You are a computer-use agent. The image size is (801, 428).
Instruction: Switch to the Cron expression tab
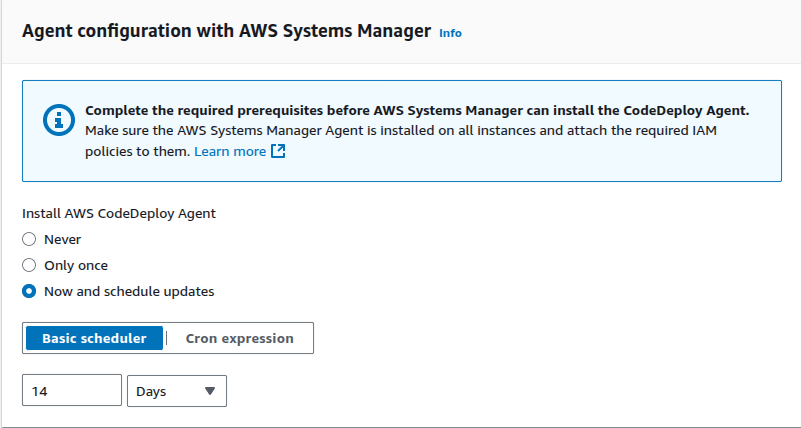point(240,339)
